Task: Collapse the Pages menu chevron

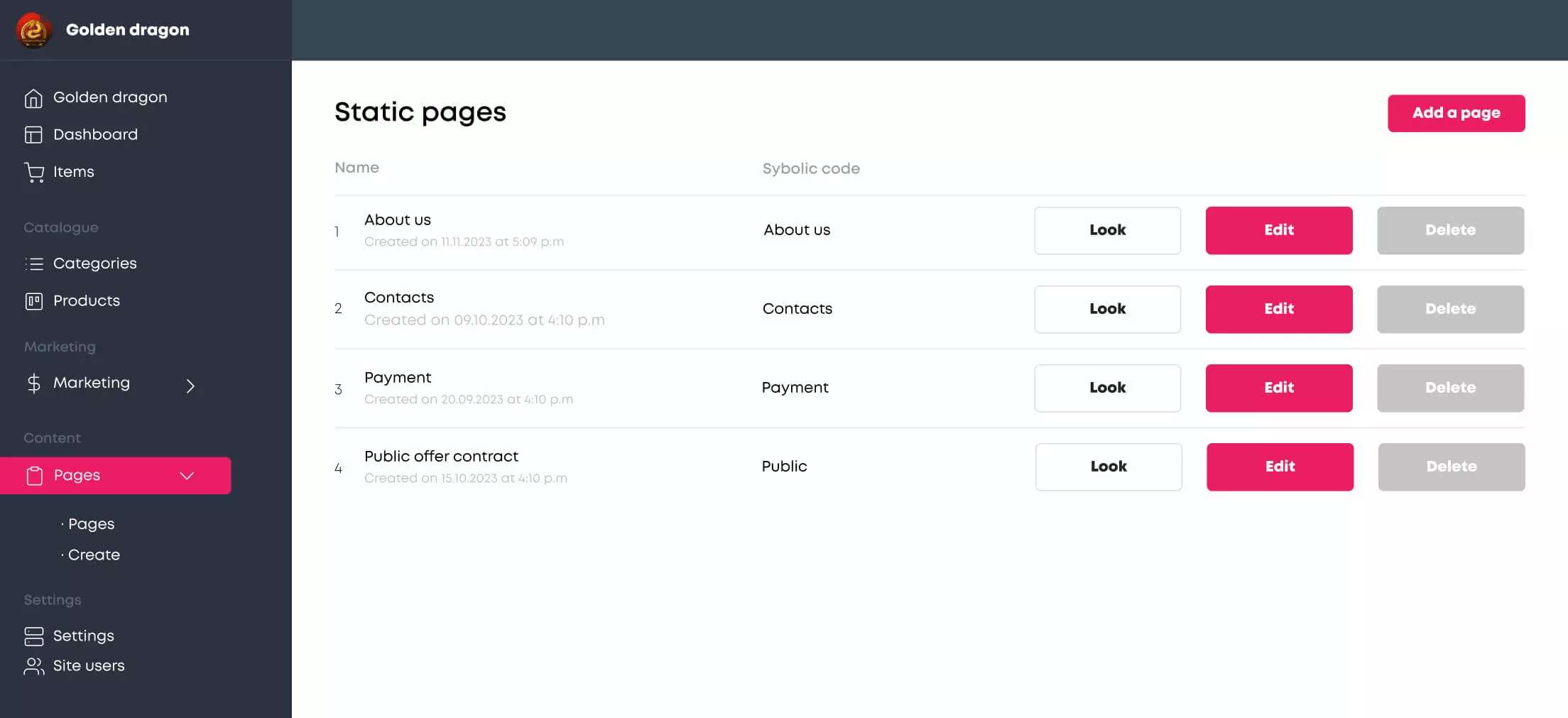Action: 187,476
